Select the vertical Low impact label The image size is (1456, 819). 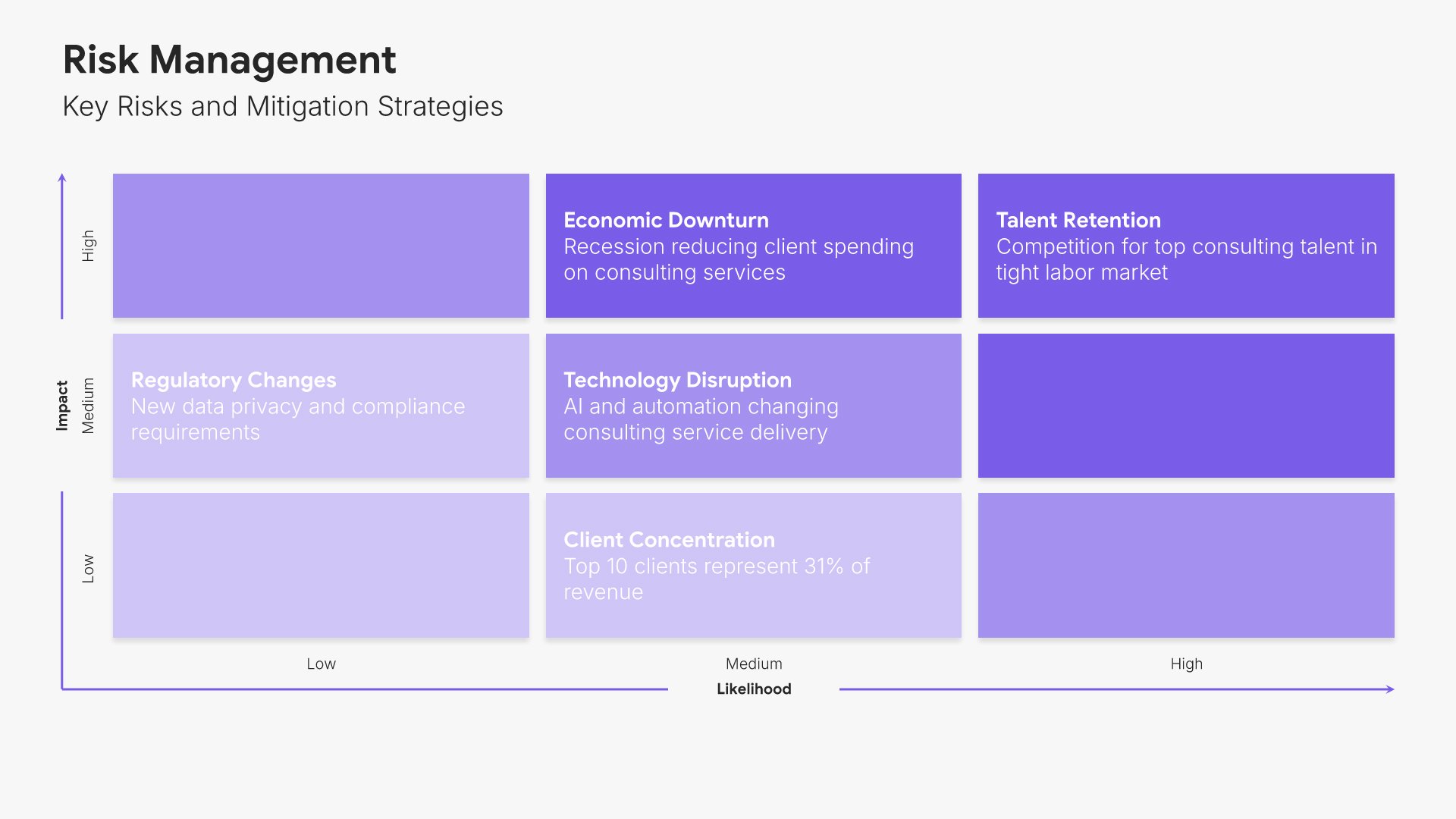pyautogui.click(x=89, y=568)
